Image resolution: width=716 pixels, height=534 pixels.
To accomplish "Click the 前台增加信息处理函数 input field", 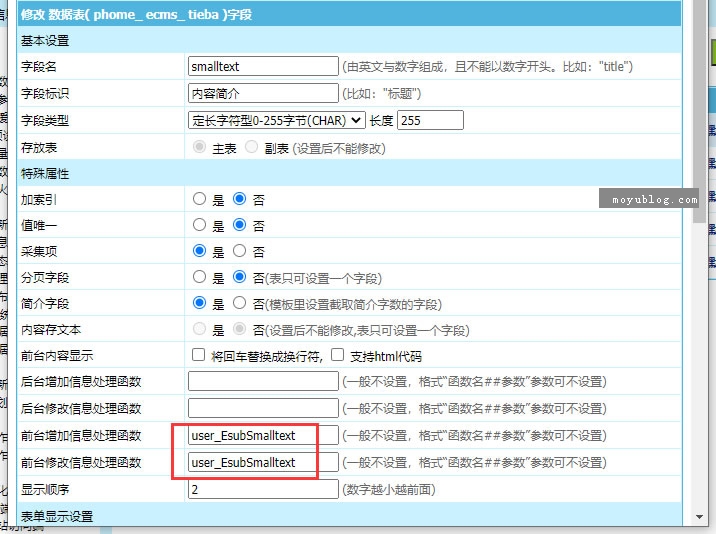I will (x=263, y=436).
